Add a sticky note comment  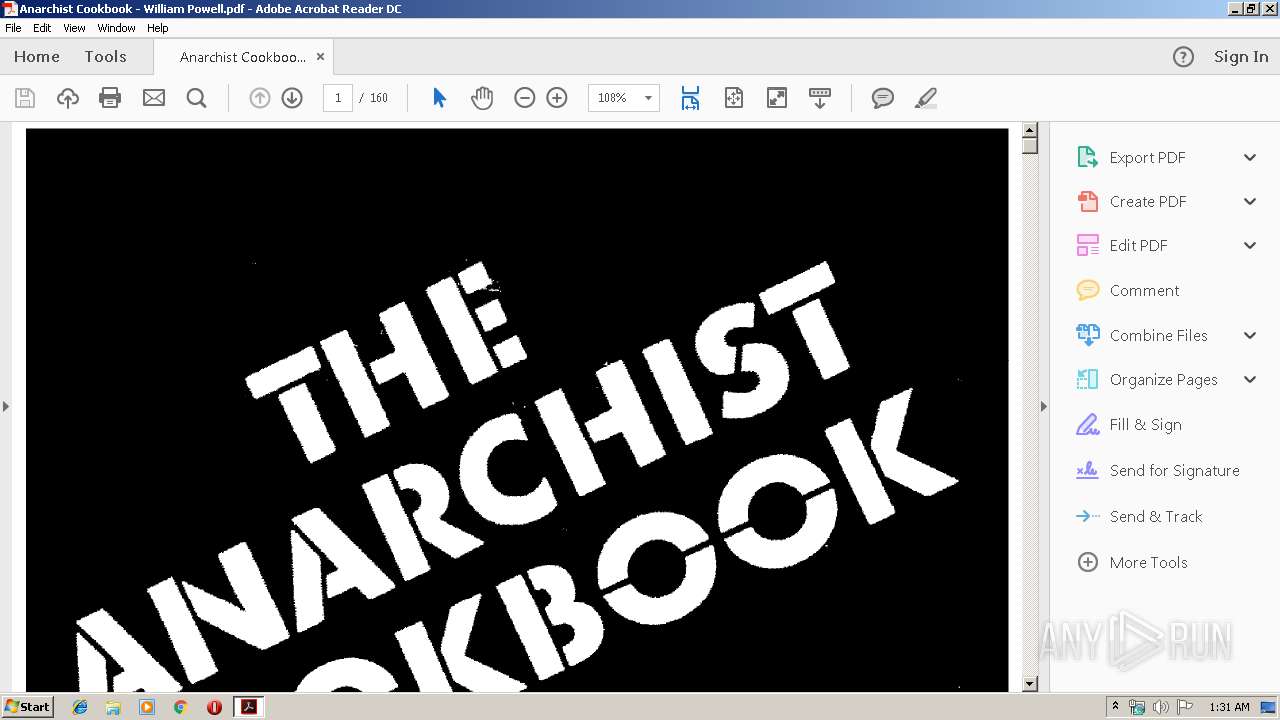(x=882, y=98)
